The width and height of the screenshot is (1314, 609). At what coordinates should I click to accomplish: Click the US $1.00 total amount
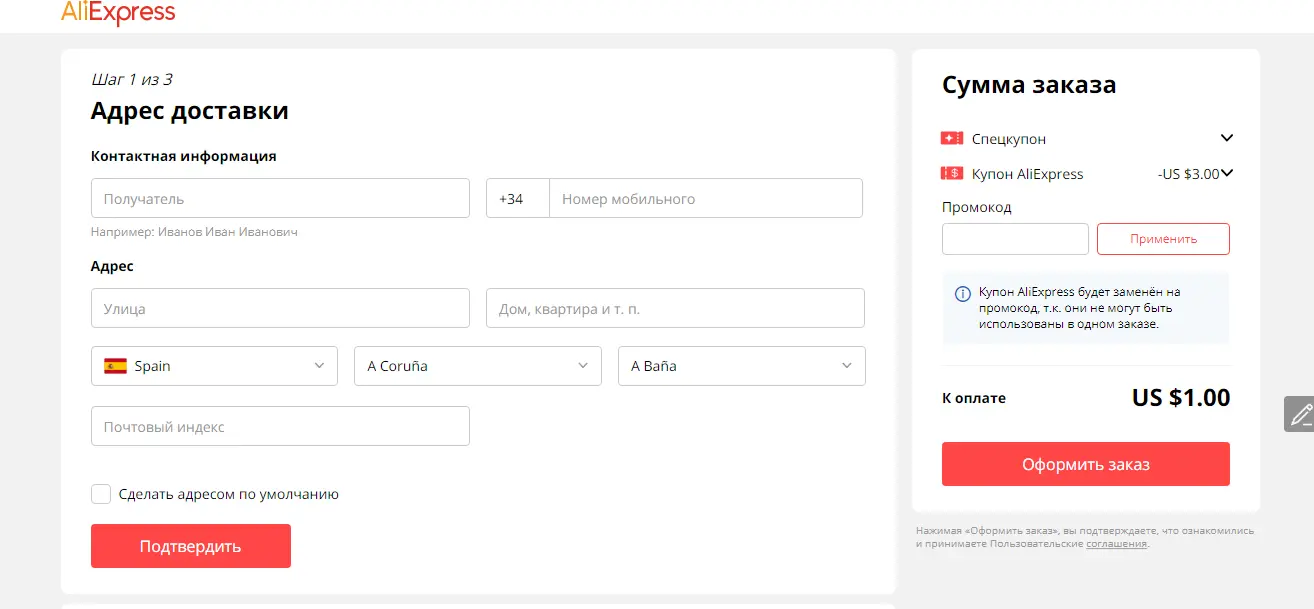pyautogui.click(x=1181, y=397)
